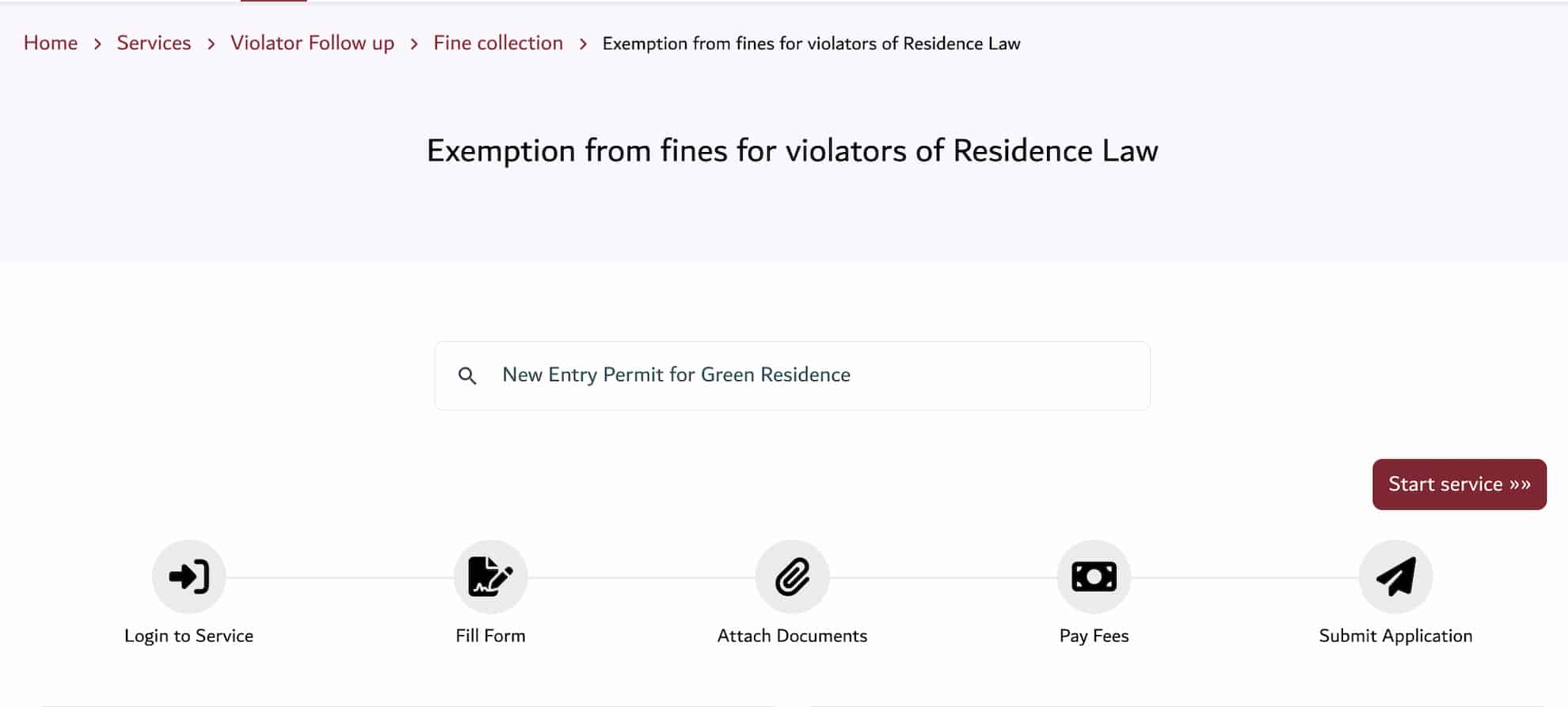
Task: Select the Submit Application paper plane icon
Action: [x=1395, y=576]
